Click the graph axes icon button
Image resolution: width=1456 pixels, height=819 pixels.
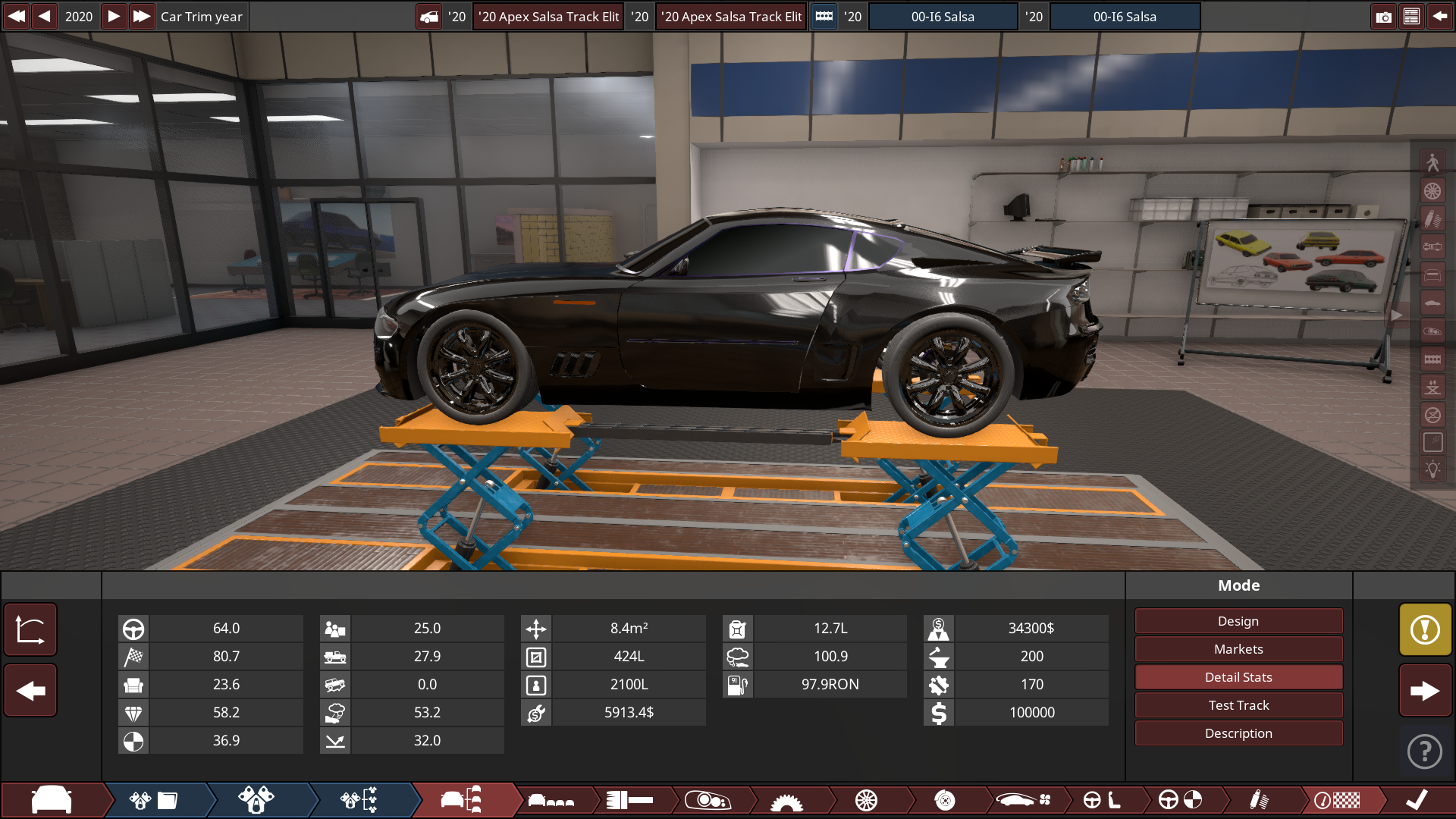tap(30, 629)
